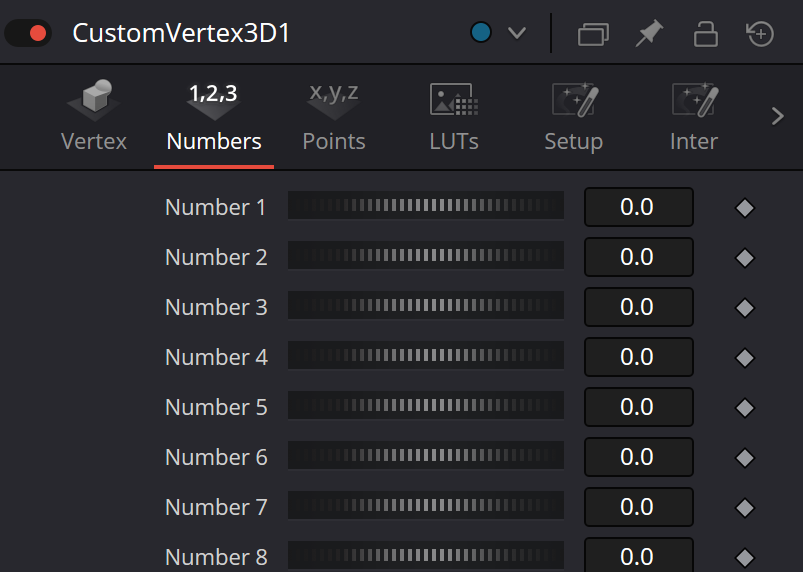Click the Number 8 label
The width and height of the screenshot is (803, 572).
[x=216, y=557]
